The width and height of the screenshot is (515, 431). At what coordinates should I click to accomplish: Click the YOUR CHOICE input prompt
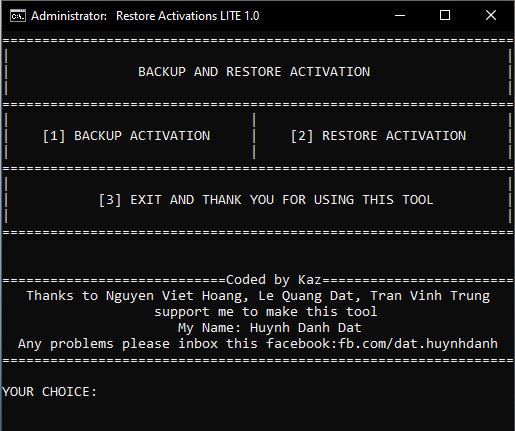(49, 392)
